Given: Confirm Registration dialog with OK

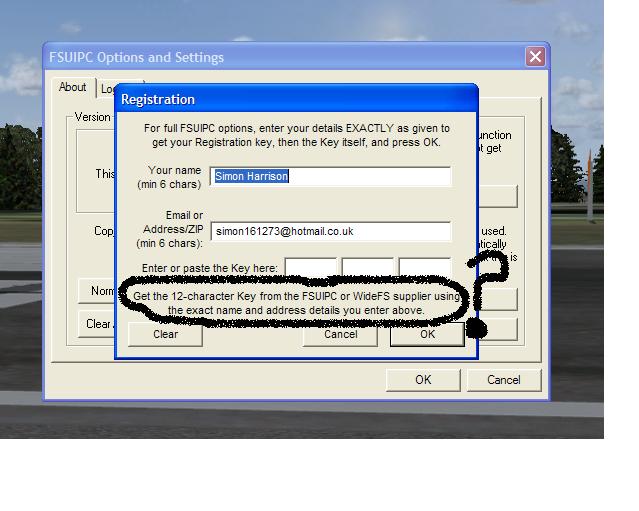Looking at the screenshot, I should point(427,335).
